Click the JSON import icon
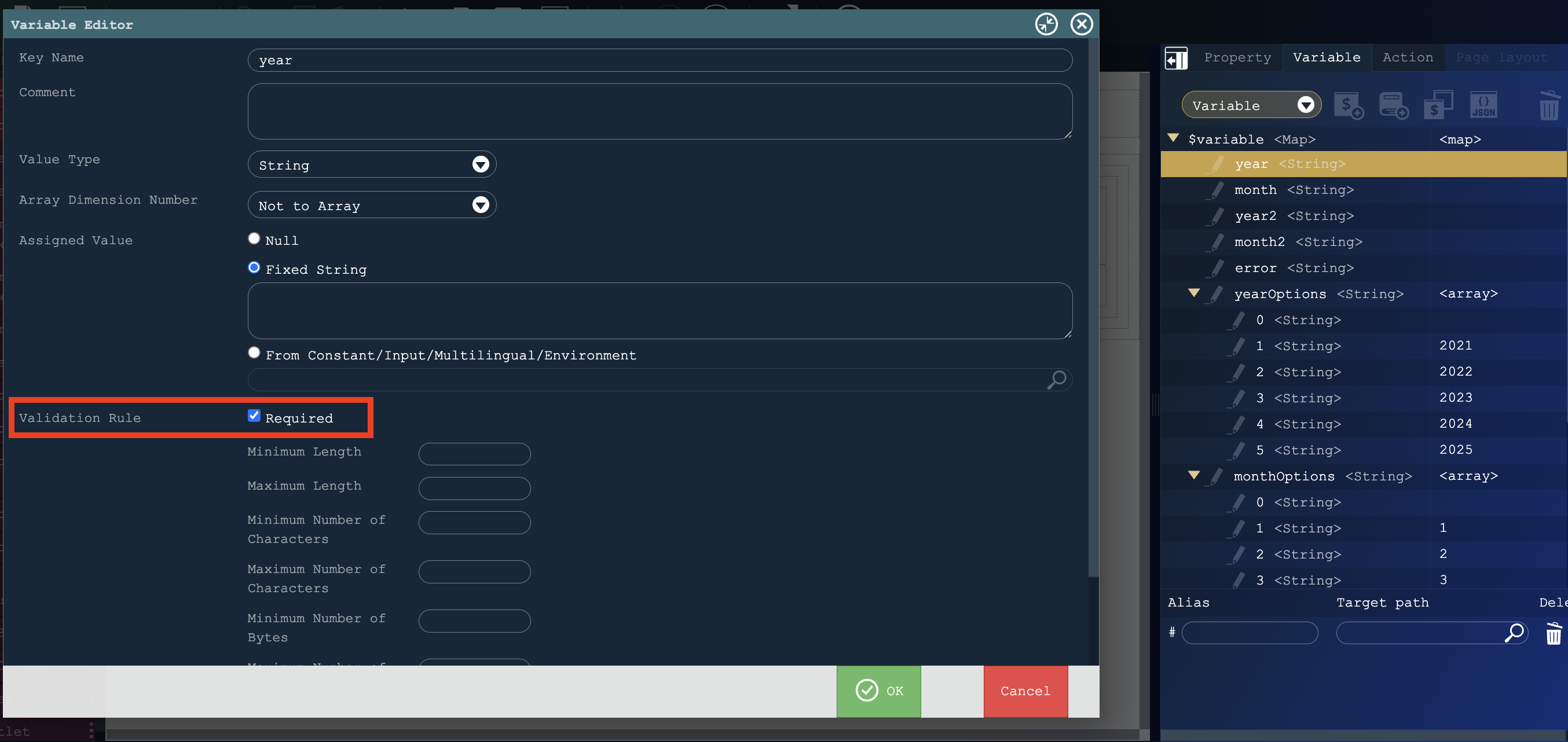 click(x=1483, y=106)
